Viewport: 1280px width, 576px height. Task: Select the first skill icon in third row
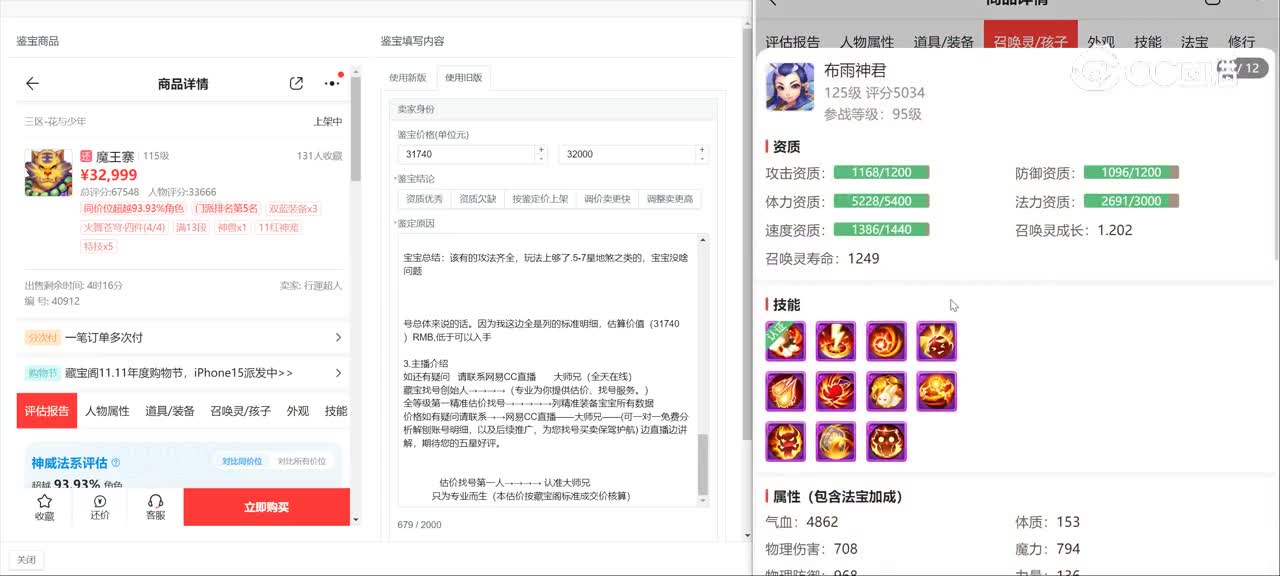(x=786, y=441)
